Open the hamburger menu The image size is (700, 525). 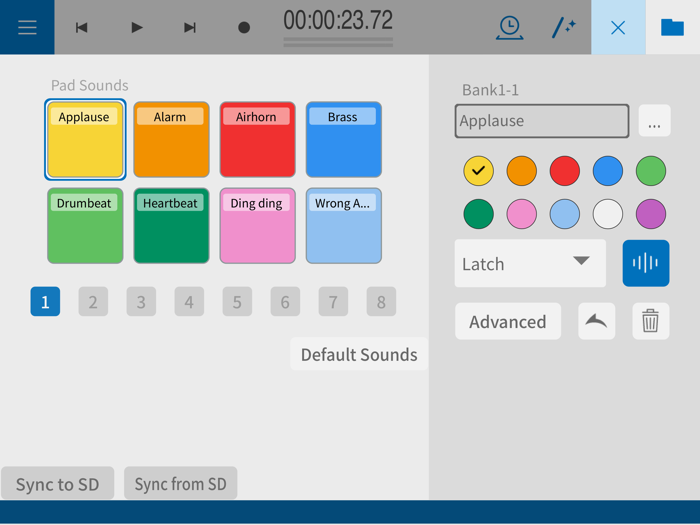click(x=27, y=27)
